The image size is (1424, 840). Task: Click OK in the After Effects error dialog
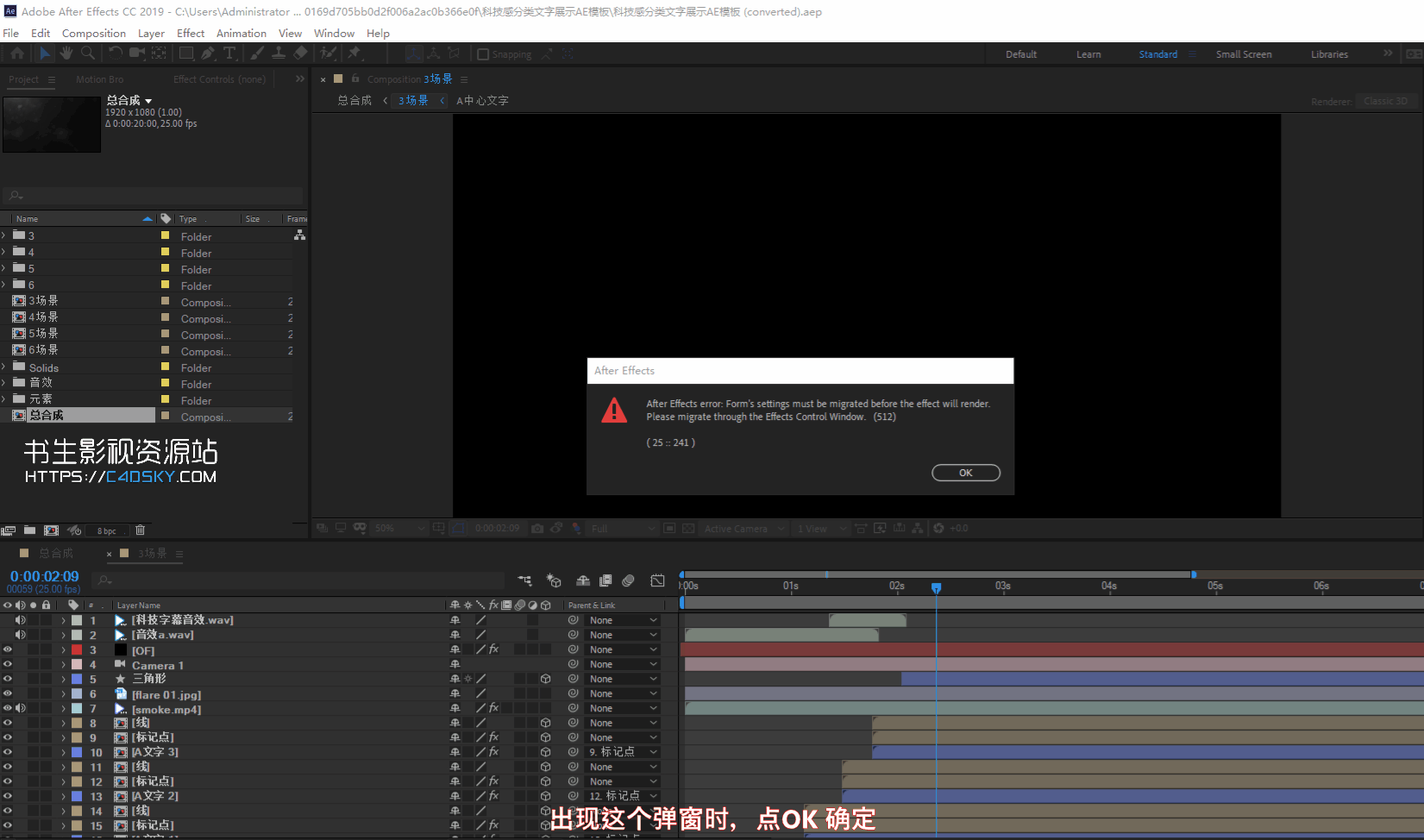pos(966,473)
